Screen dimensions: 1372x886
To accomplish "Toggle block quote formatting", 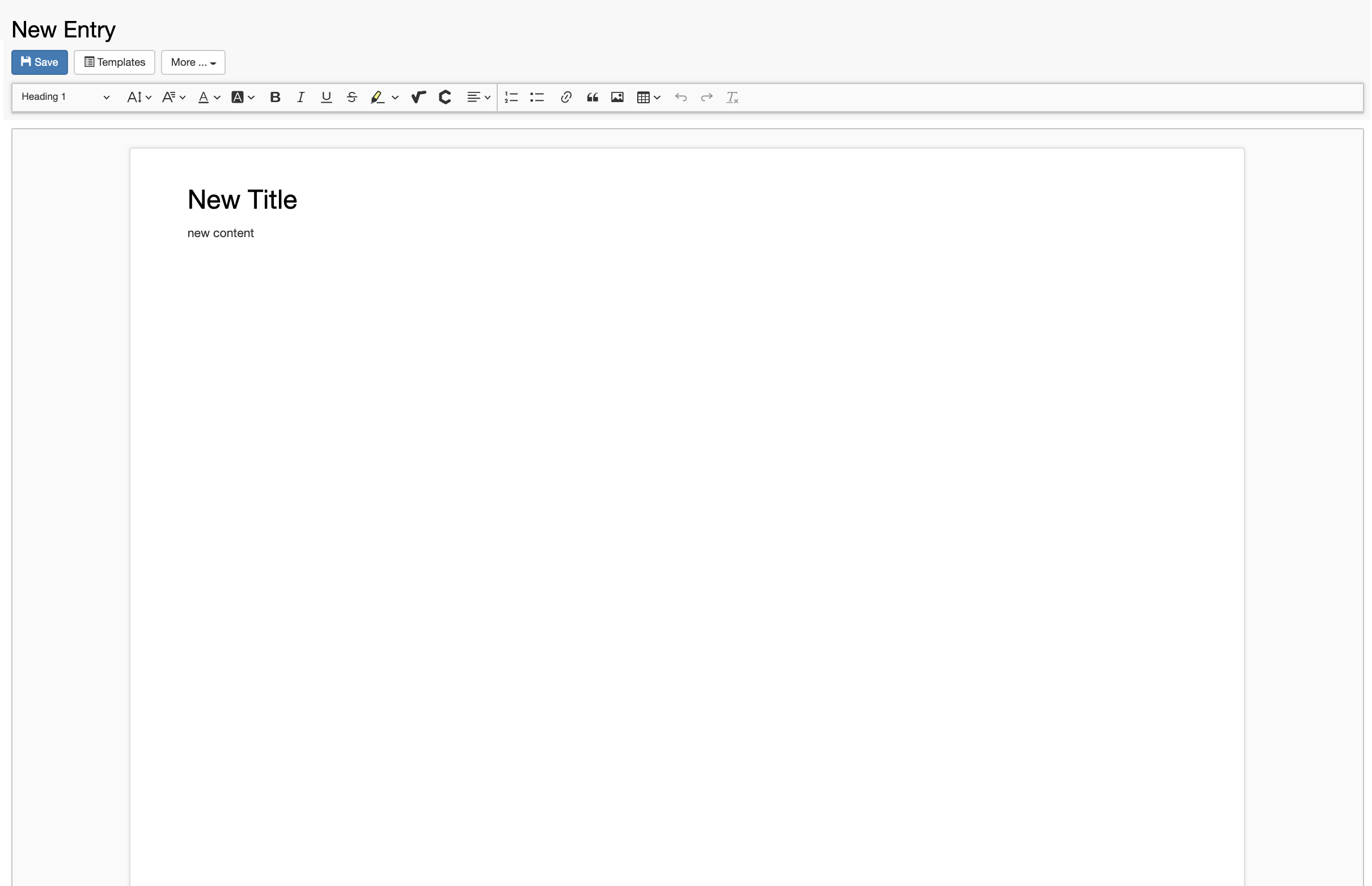I will point(593,97).
